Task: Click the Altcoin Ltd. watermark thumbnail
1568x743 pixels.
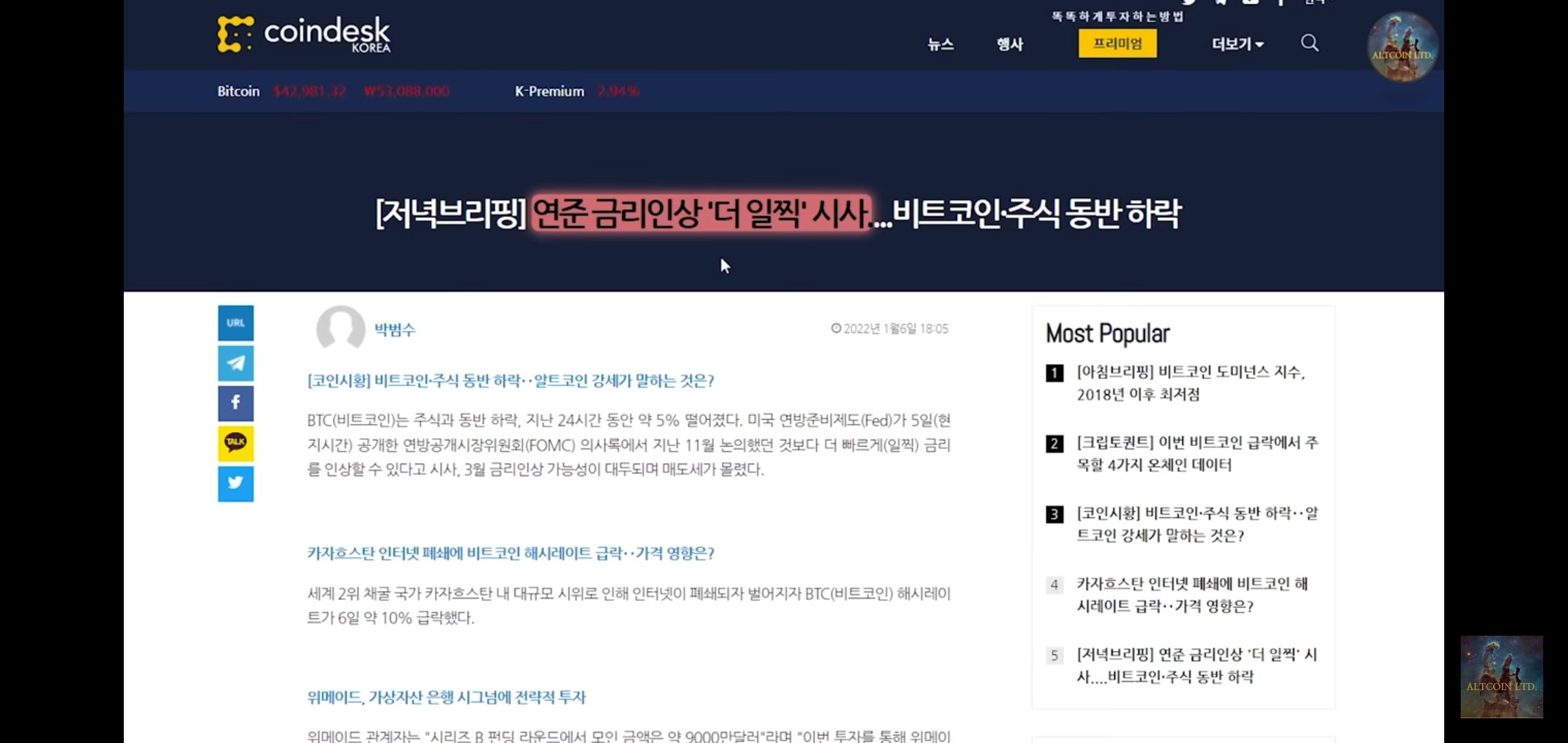Action: click(1501, 677)
